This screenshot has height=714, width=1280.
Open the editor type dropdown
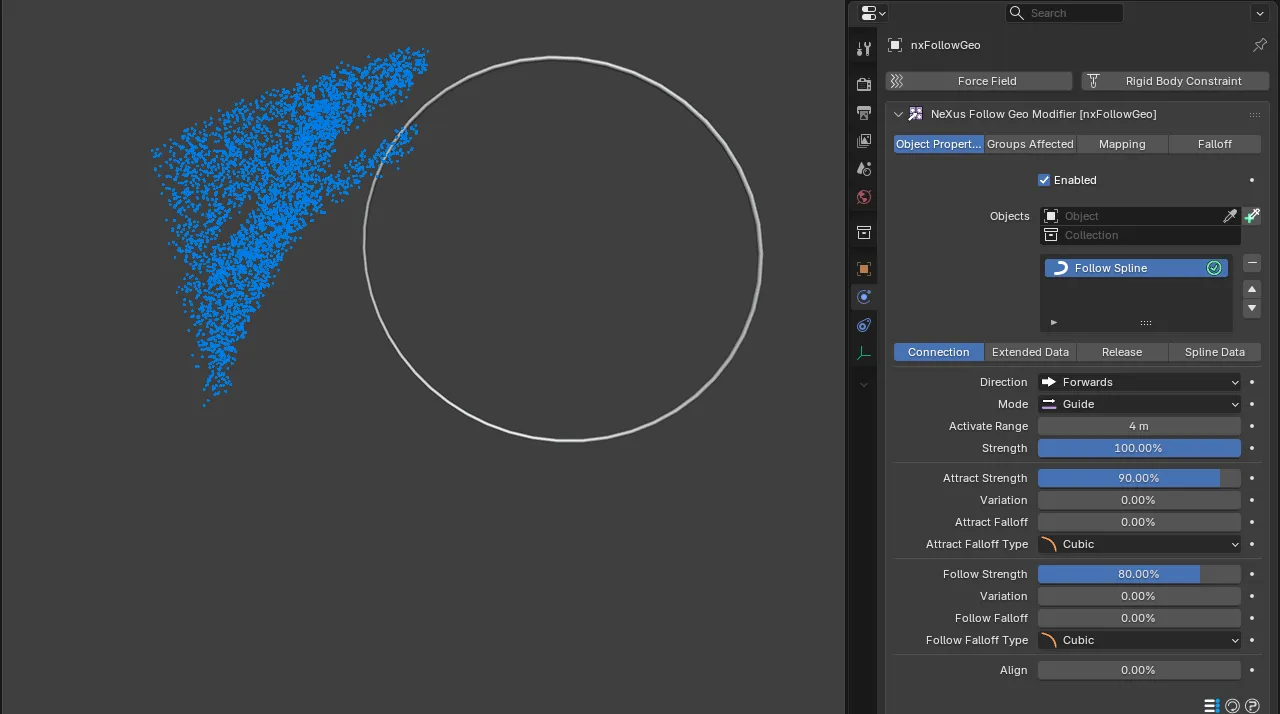(873, 13)
